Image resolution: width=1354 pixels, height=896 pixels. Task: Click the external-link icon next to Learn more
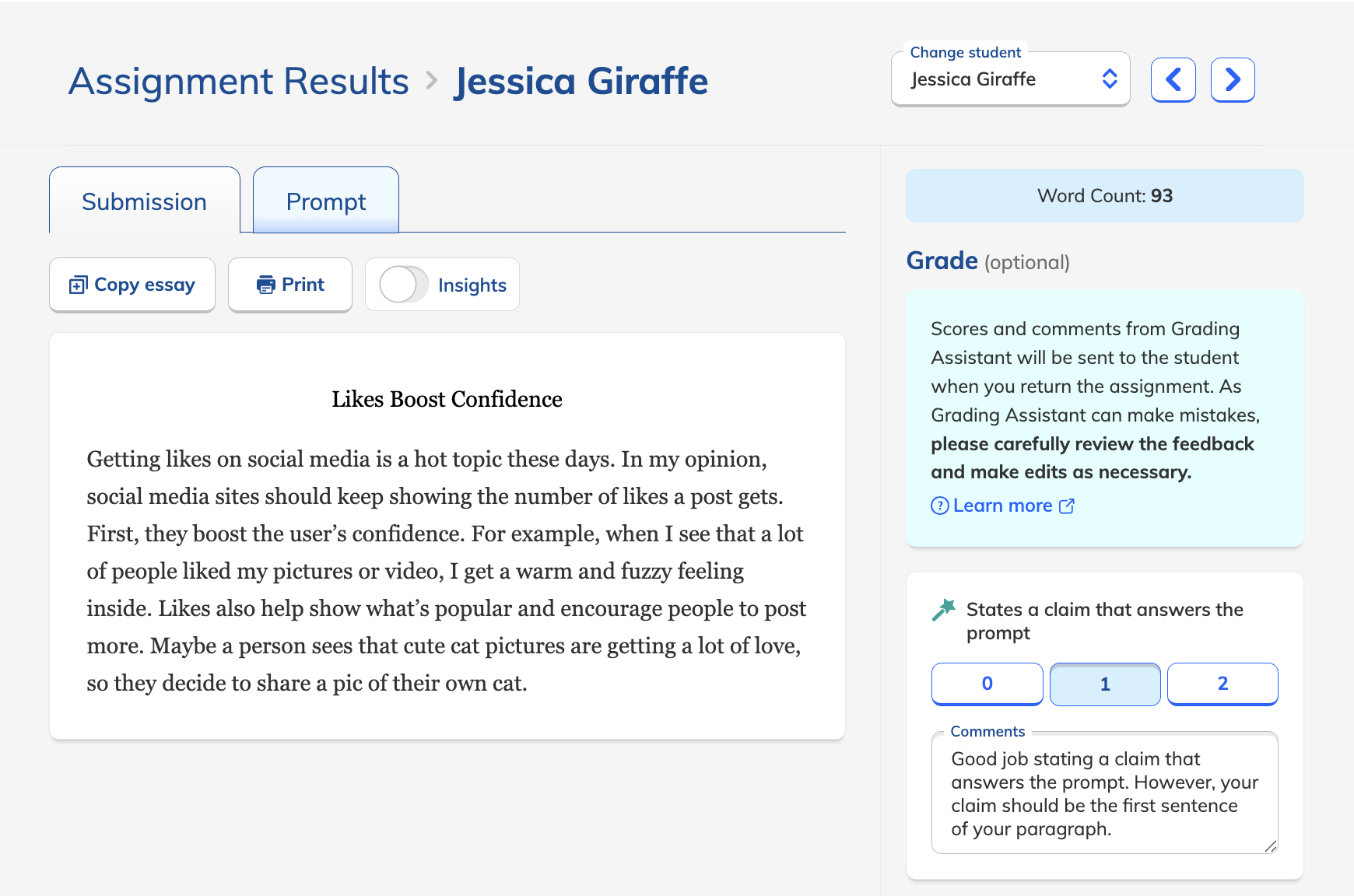(x=1066, y=506)
